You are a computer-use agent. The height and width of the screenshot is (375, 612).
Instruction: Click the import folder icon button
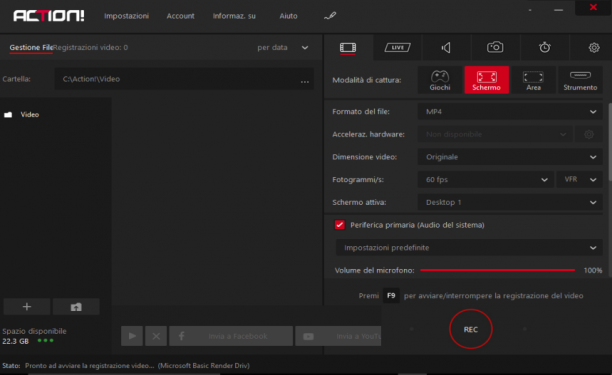[x=76, y=307]
